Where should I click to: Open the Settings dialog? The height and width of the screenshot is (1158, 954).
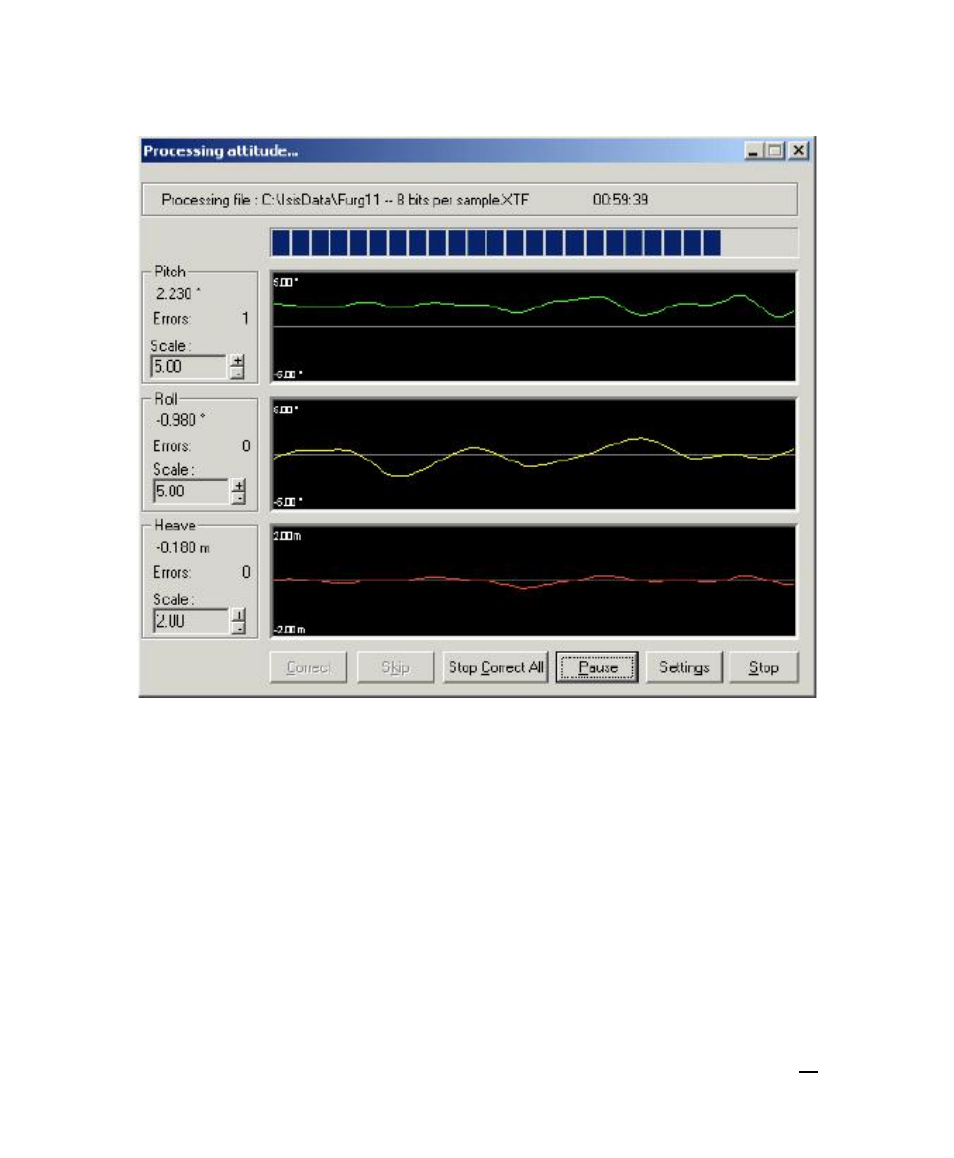pyautogui.click(x=684, y=667)
